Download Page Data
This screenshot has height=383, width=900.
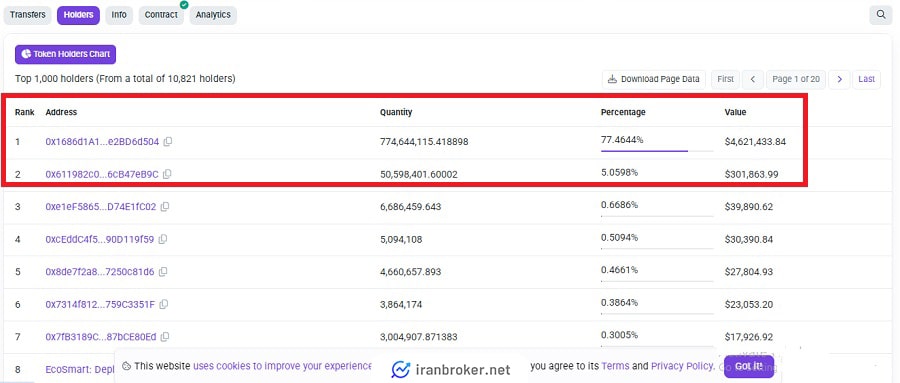coord(654,79)
